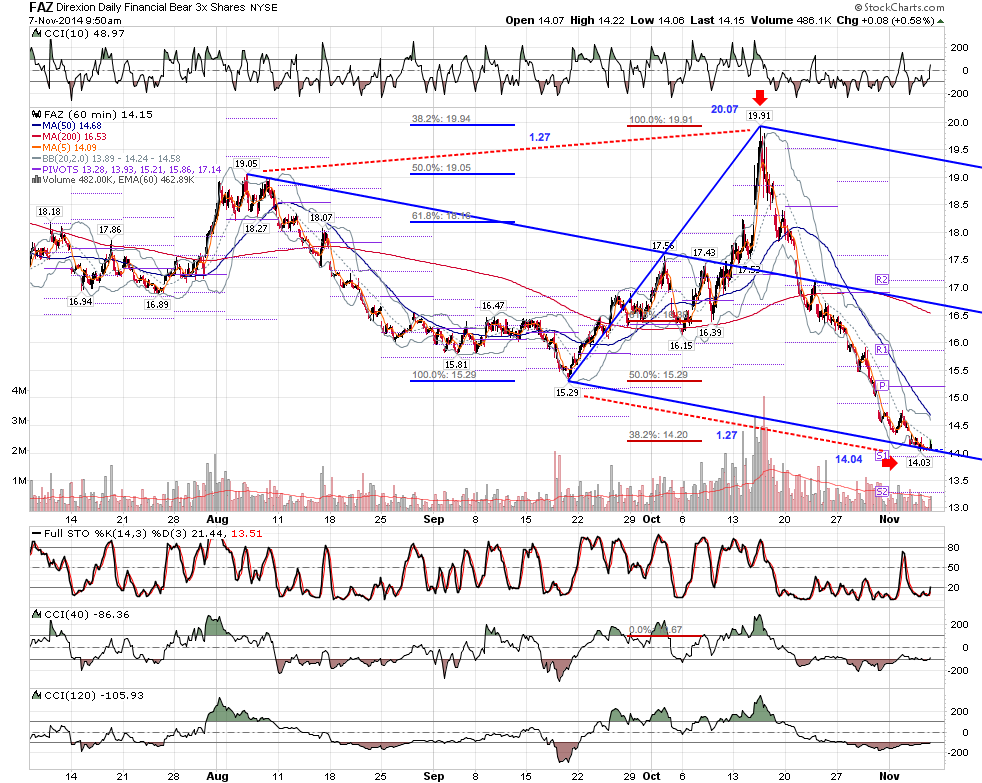982x783 pixels.
Task: Select the S1 pivot label box
Action: tap(882, 455)
